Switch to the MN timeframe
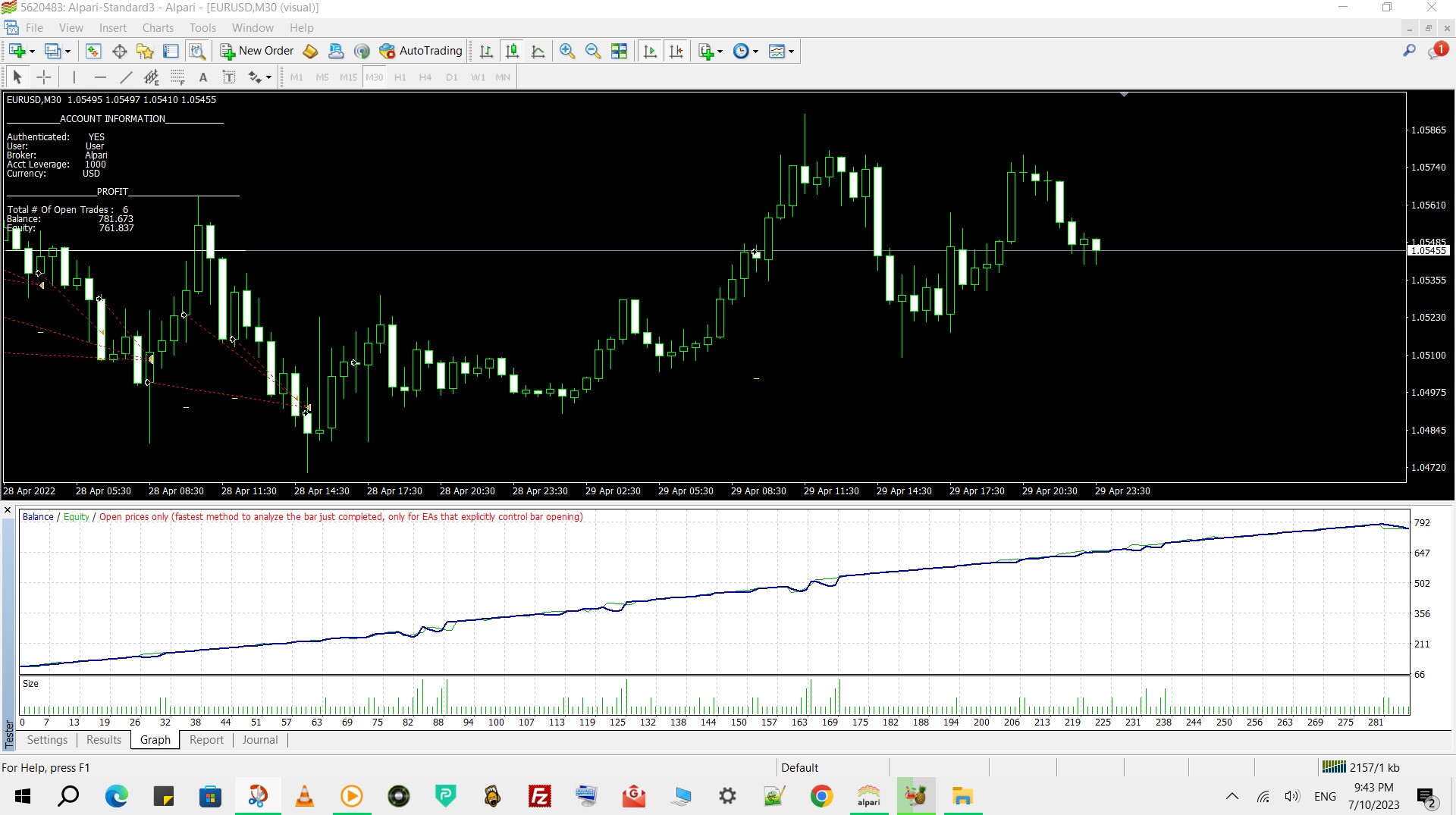Image resolution: width=1456 pixels, height=815 pixels. point(503,77)
